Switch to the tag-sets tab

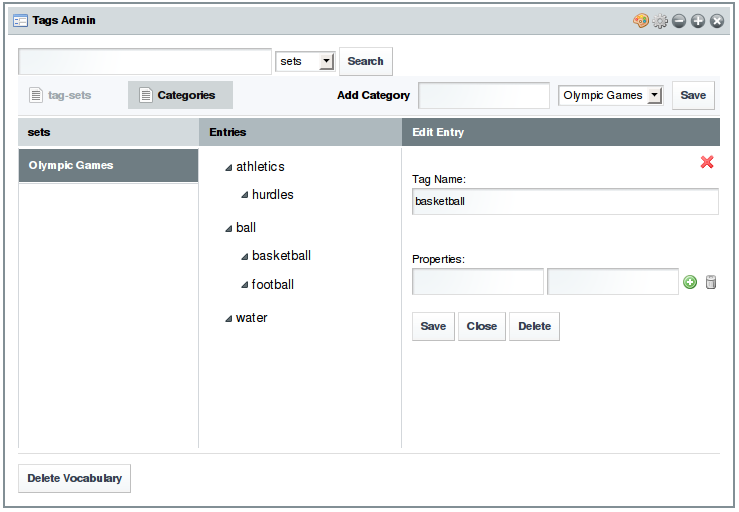coord(60,95)
